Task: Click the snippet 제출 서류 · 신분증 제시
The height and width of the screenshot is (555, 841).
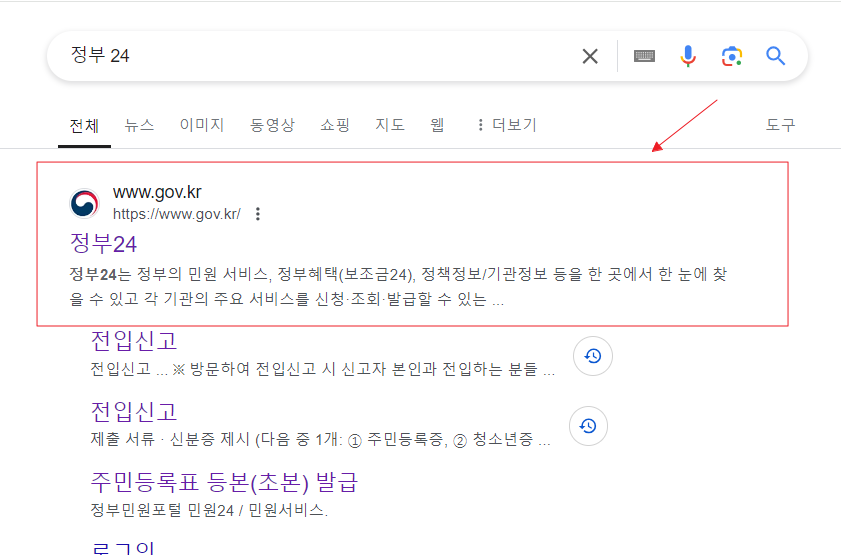Action: click(320, 440)
